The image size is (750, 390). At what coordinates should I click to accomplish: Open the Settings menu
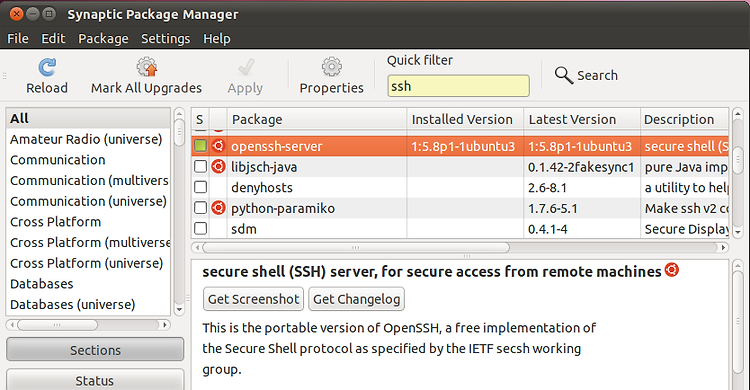[165, 38]
